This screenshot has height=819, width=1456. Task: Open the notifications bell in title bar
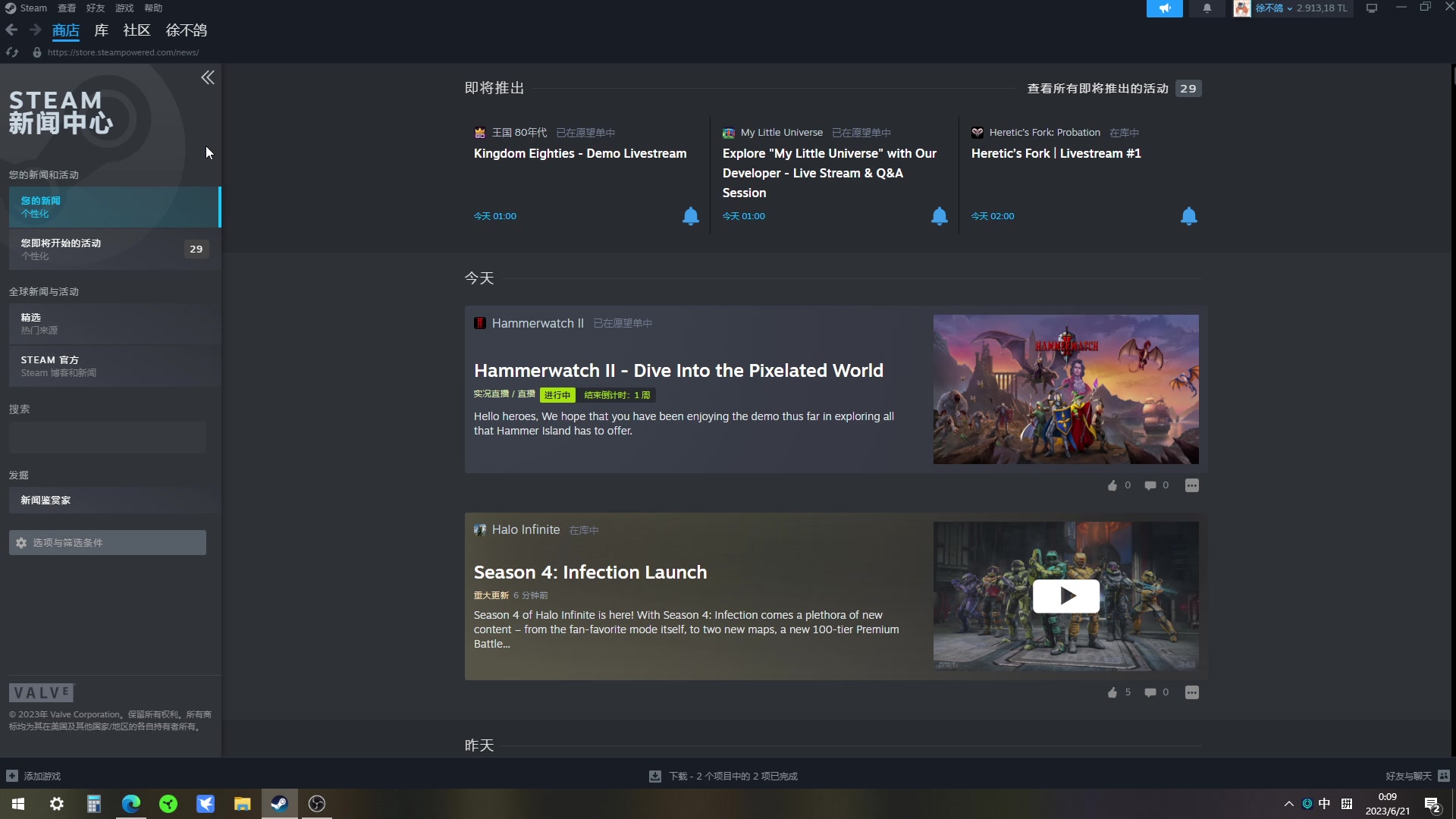1207,8
